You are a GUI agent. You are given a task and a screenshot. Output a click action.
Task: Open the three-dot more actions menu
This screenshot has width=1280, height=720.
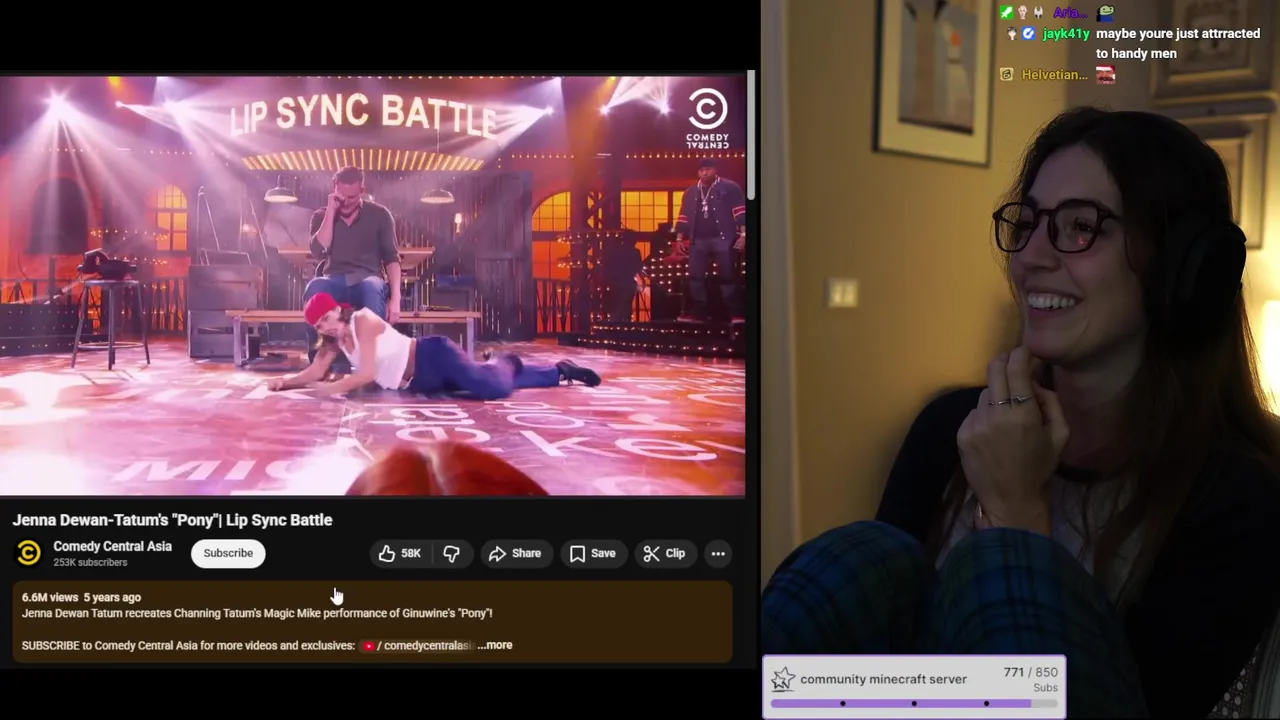point(718,553)
